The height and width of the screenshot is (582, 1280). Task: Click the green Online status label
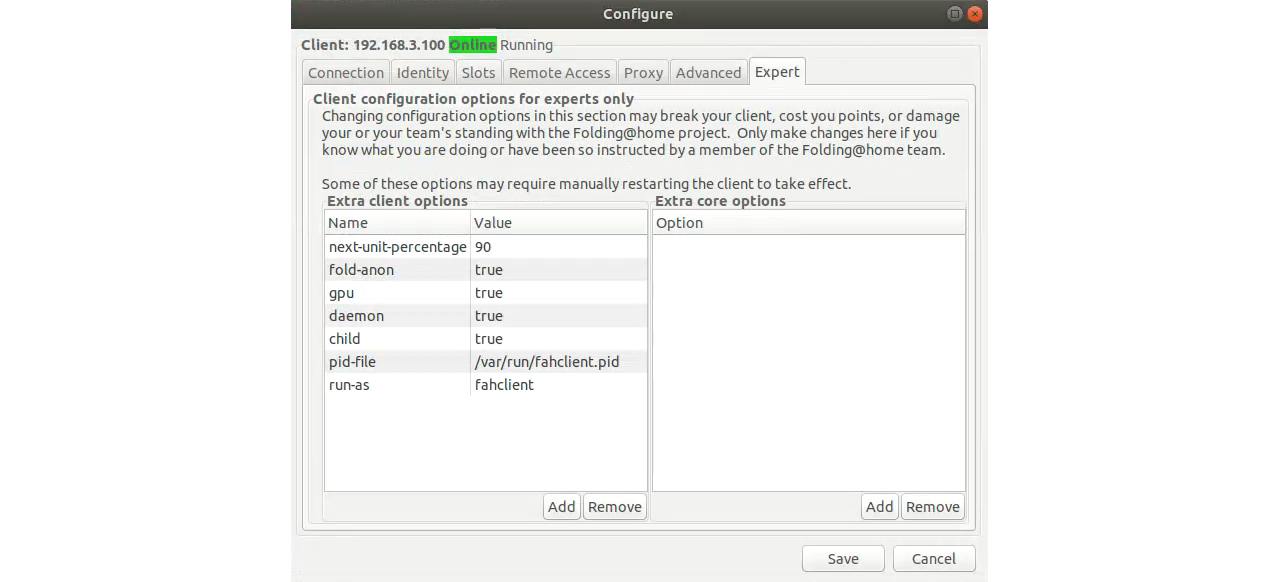point(473,45)
